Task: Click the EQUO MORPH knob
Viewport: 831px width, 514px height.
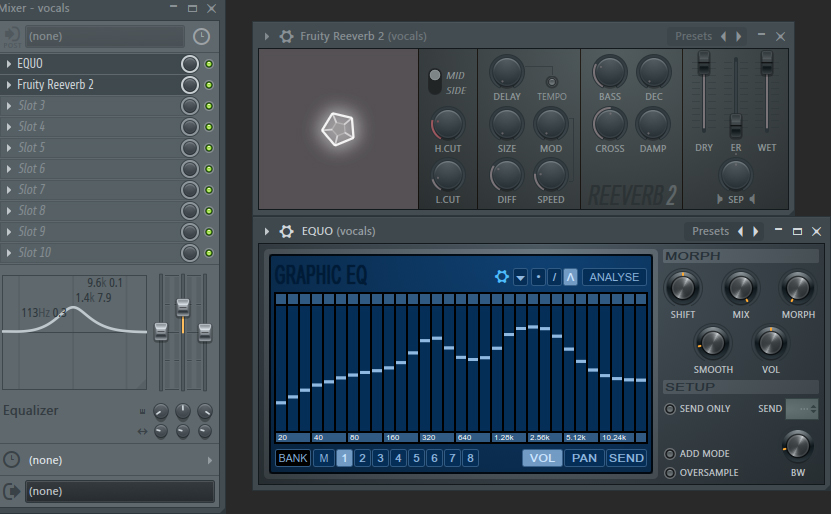Action: click(x=798, y=288)
